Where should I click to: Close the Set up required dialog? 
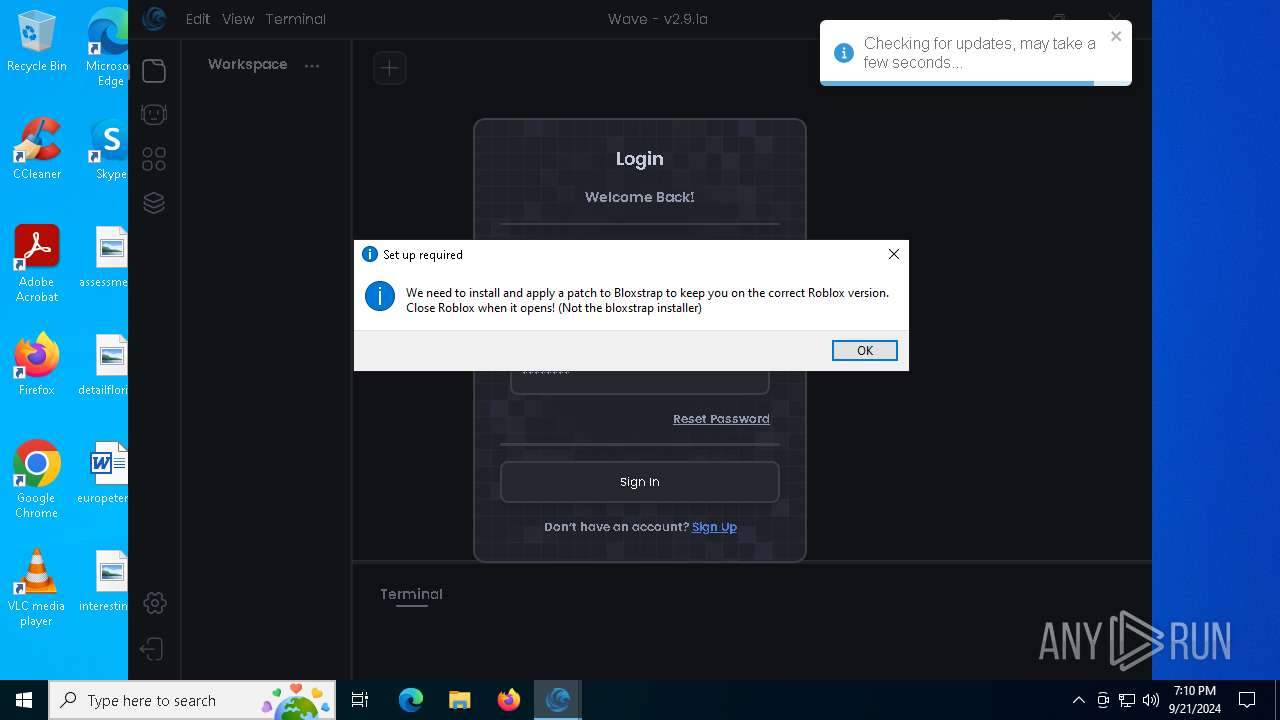click(894, 254)
